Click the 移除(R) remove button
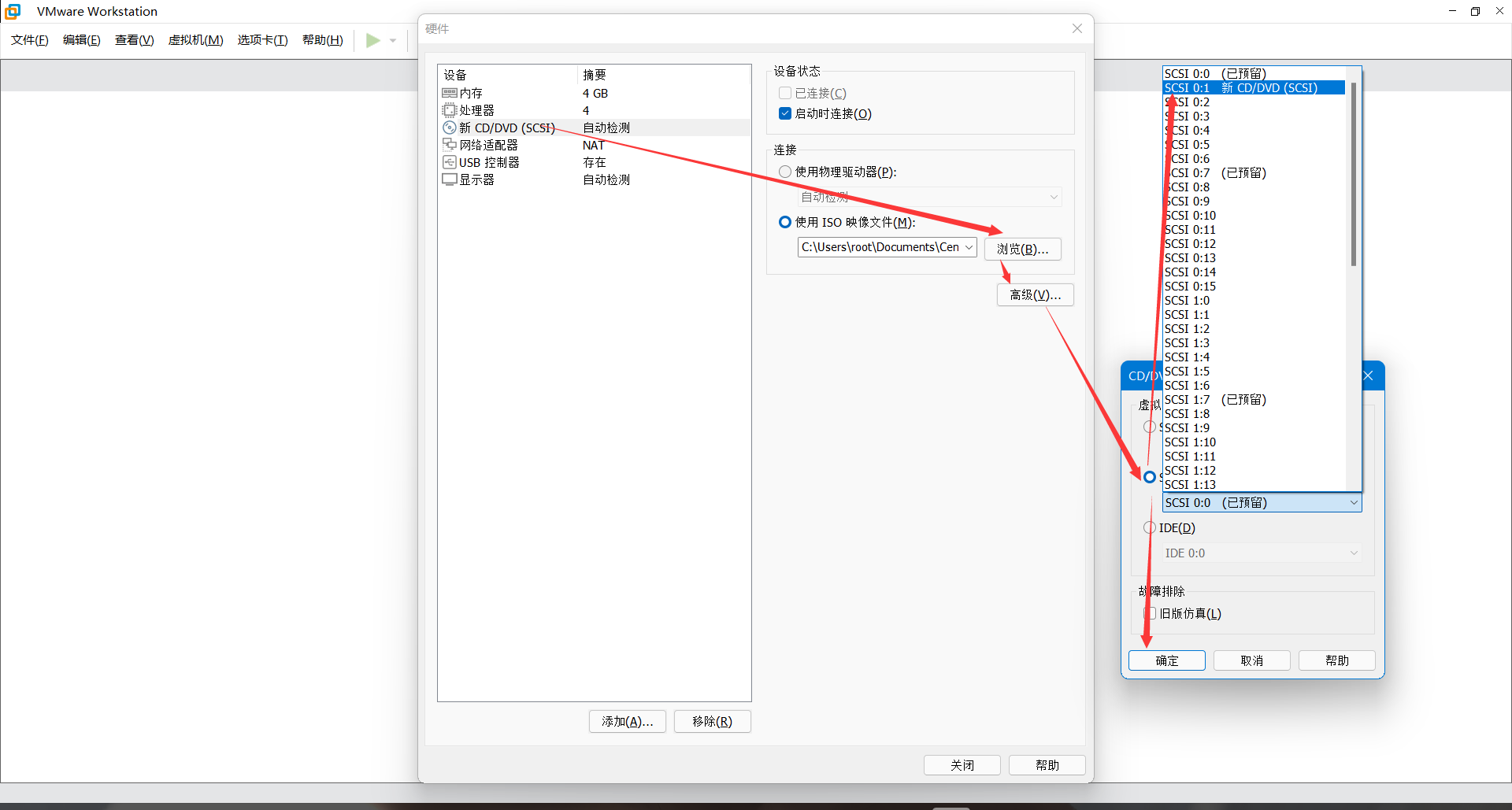Viewport: 1512px width, 810px height. click(x=713, y=721)
